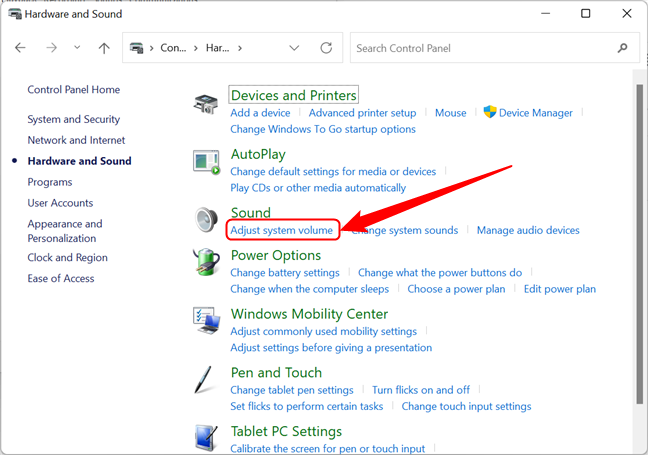The width and height of the screenshot is (648, 455).
Task: Expand the chevron after Con... in address bar
Action: (x=196, y=48)
